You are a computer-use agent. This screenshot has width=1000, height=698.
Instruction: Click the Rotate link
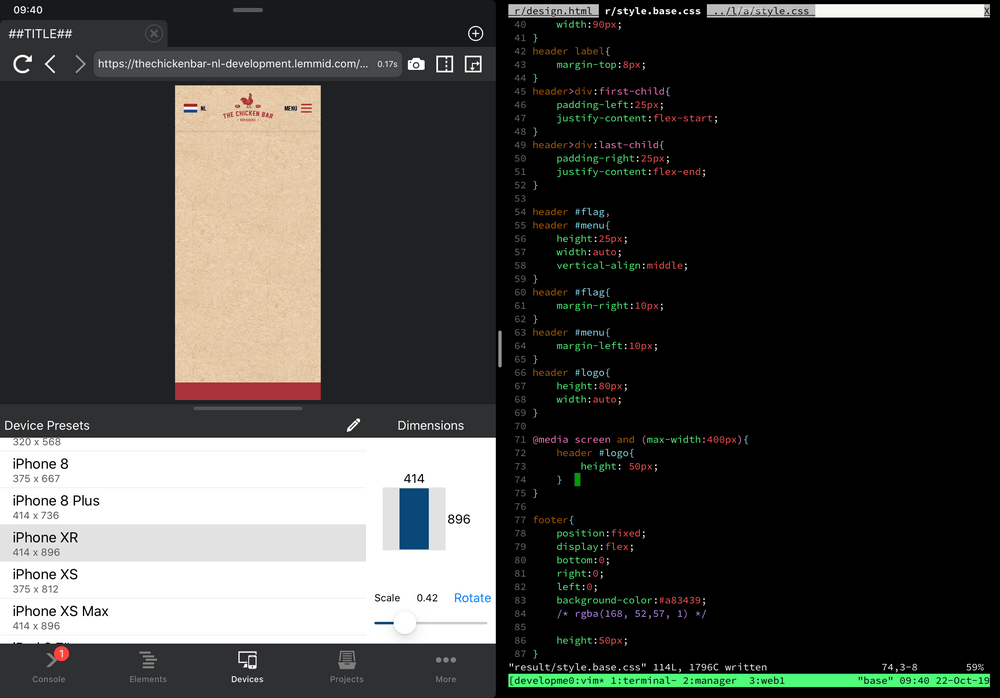coord(471,597)
